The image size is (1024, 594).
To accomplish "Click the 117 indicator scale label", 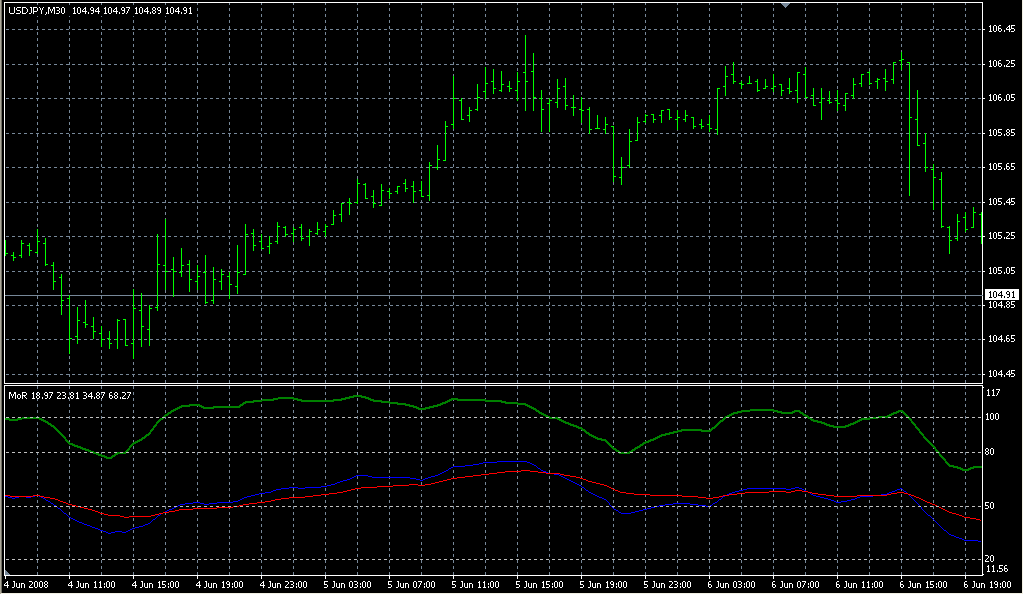I will click(x=993, y=393).
